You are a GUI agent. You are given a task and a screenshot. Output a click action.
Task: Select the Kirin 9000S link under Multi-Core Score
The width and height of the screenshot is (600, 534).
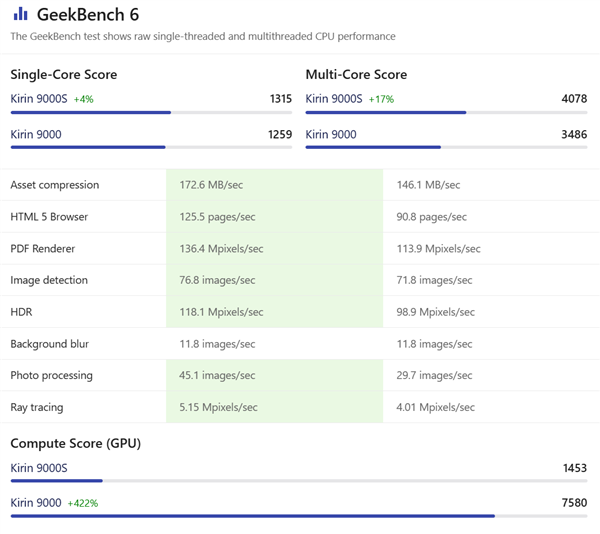coord(333,99)
